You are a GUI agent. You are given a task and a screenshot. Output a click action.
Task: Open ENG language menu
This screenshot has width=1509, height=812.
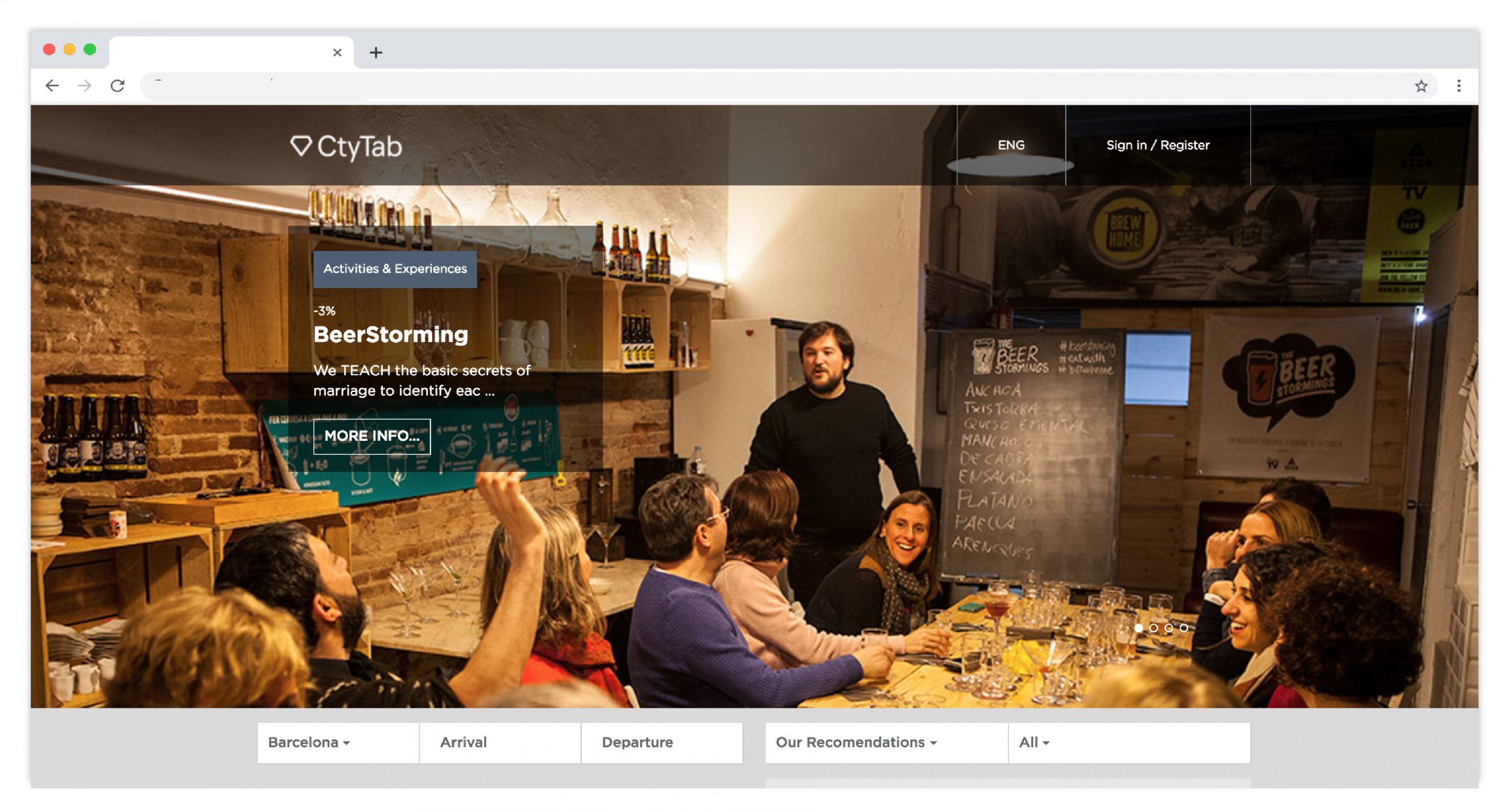1011,145
